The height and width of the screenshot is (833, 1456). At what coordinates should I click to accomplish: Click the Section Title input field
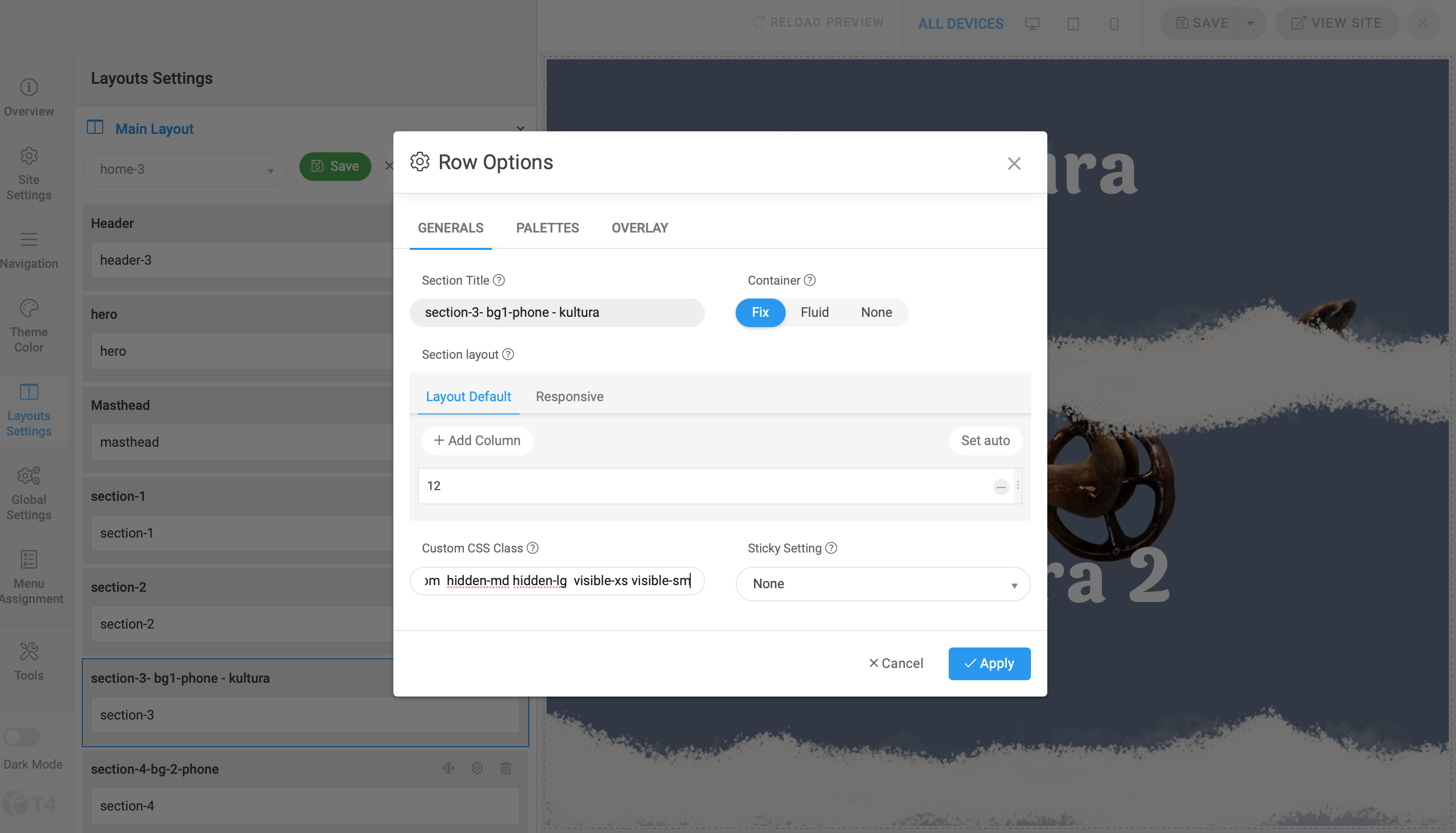(x=556, y=312)
